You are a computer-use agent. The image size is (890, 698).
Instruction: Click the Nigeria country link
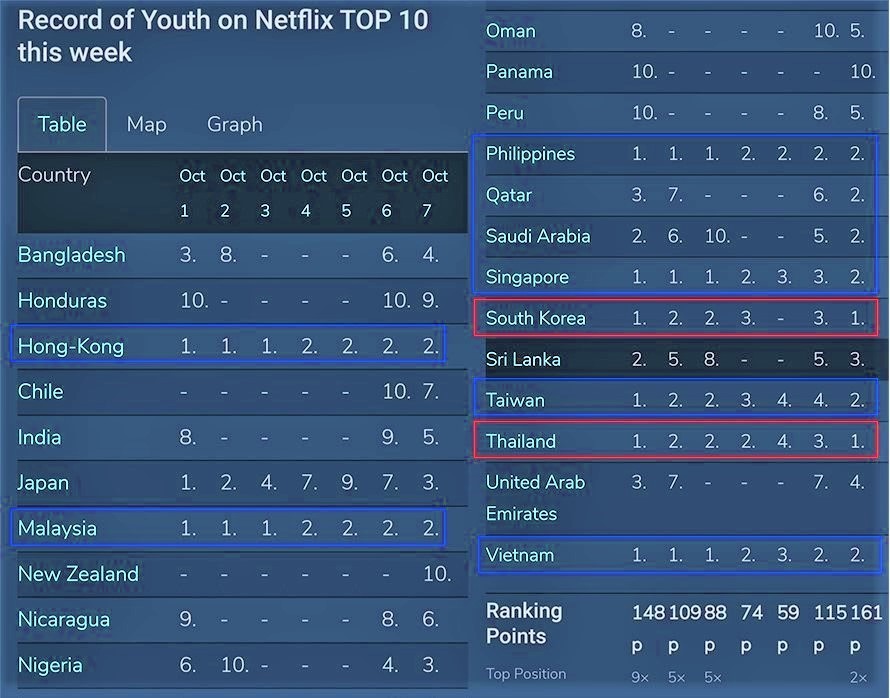(x=50, y=665)
